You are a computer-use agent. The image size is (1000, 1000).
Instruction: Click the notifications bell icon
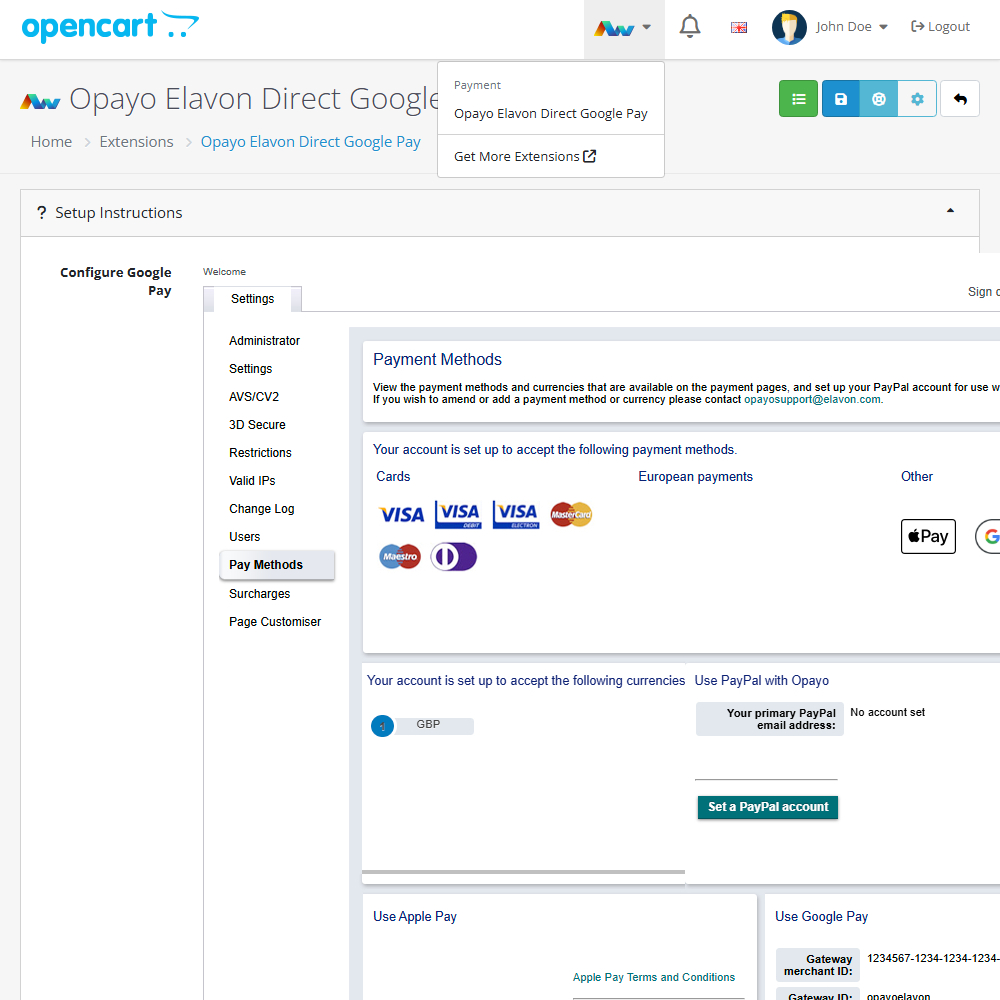point(690,27)
